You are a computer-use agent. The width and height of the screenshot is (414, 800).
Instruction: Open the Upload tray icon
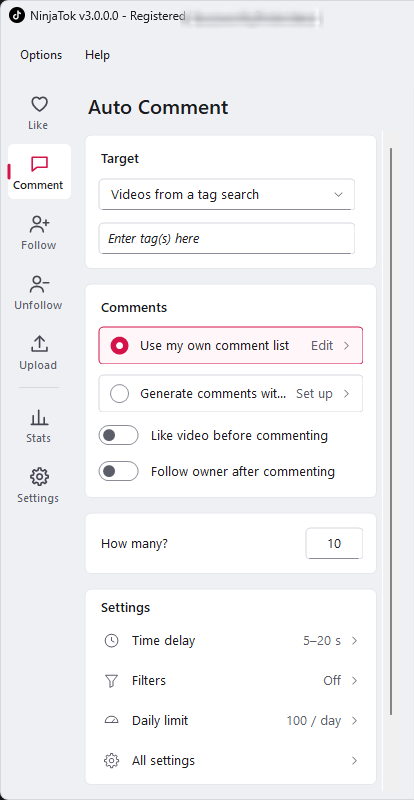[x=39, y=344]
